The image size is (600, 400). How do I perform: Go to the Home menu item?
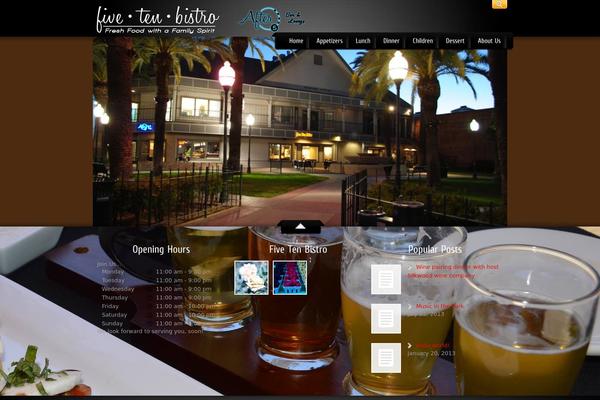[x=296, y=41]
